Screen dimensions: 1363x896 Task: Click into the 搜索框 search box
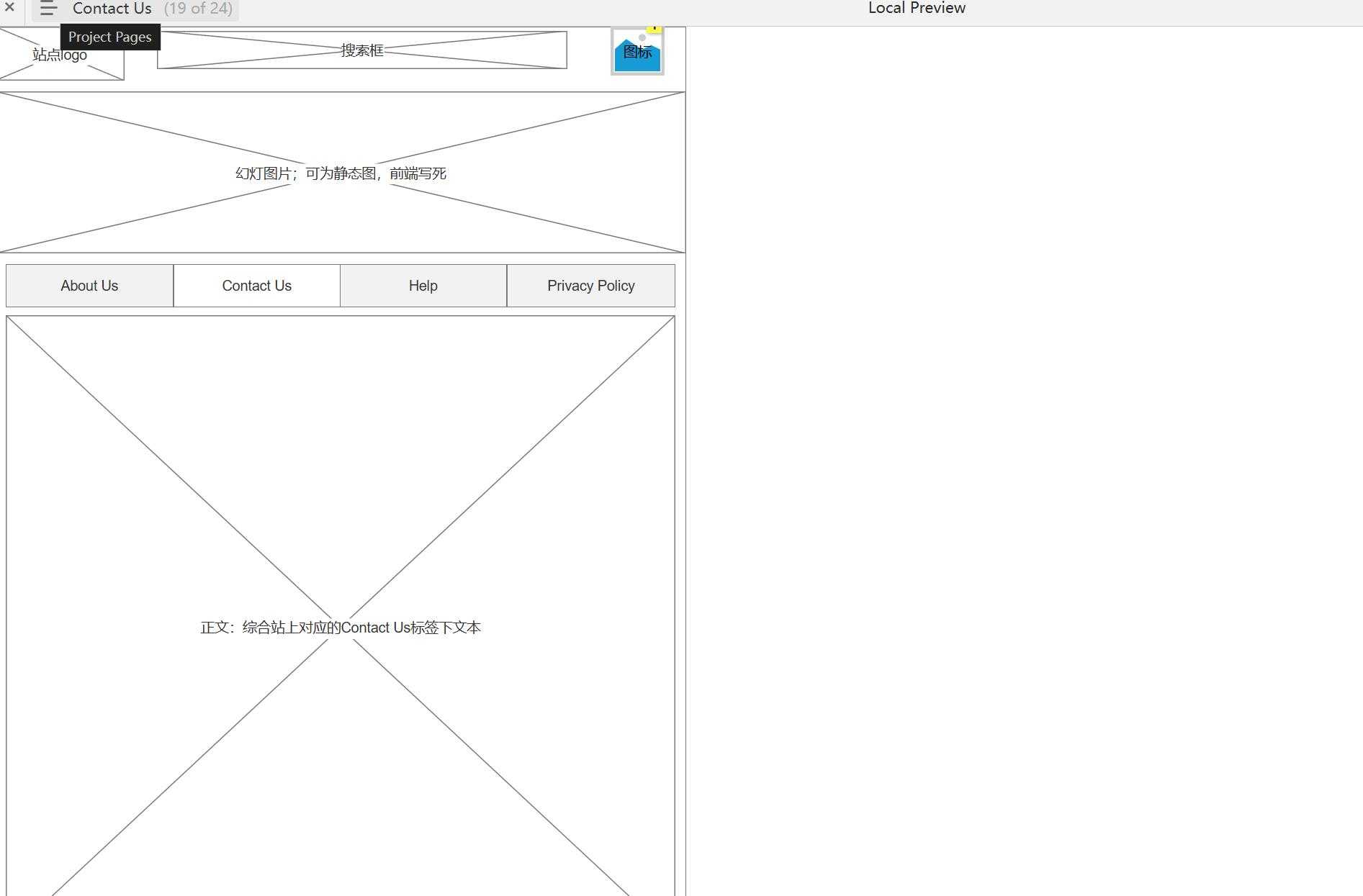click(x=361, y=50)
